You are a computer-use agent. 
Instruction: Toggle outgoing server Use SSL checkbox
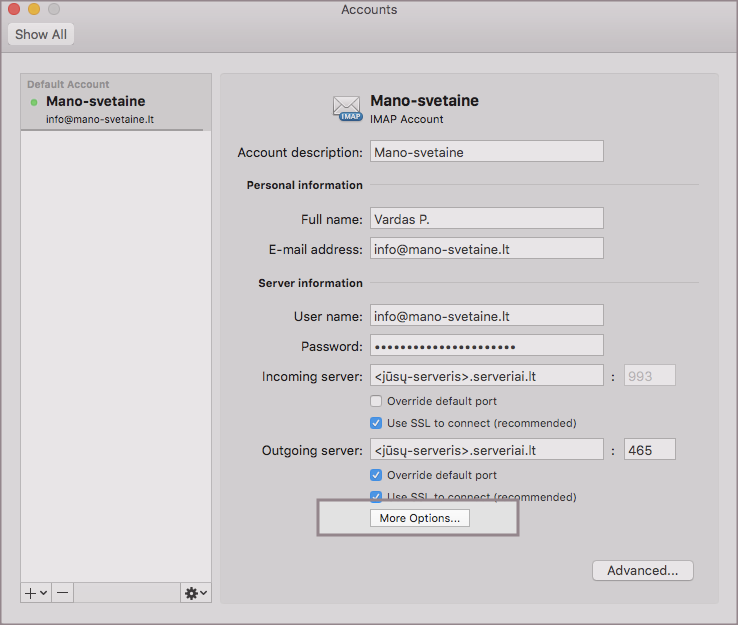pos(377,497)
